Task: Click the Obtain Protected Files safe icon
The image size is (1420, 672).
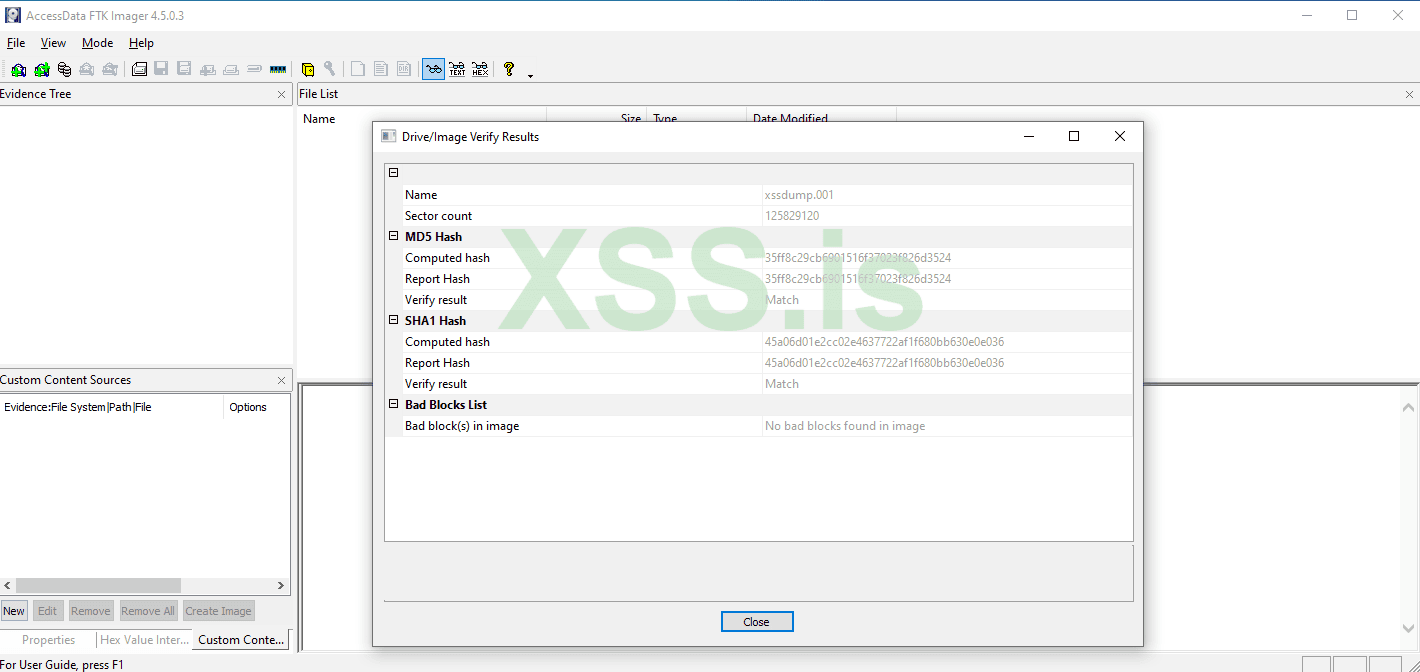Action: [x=310, y=69]
